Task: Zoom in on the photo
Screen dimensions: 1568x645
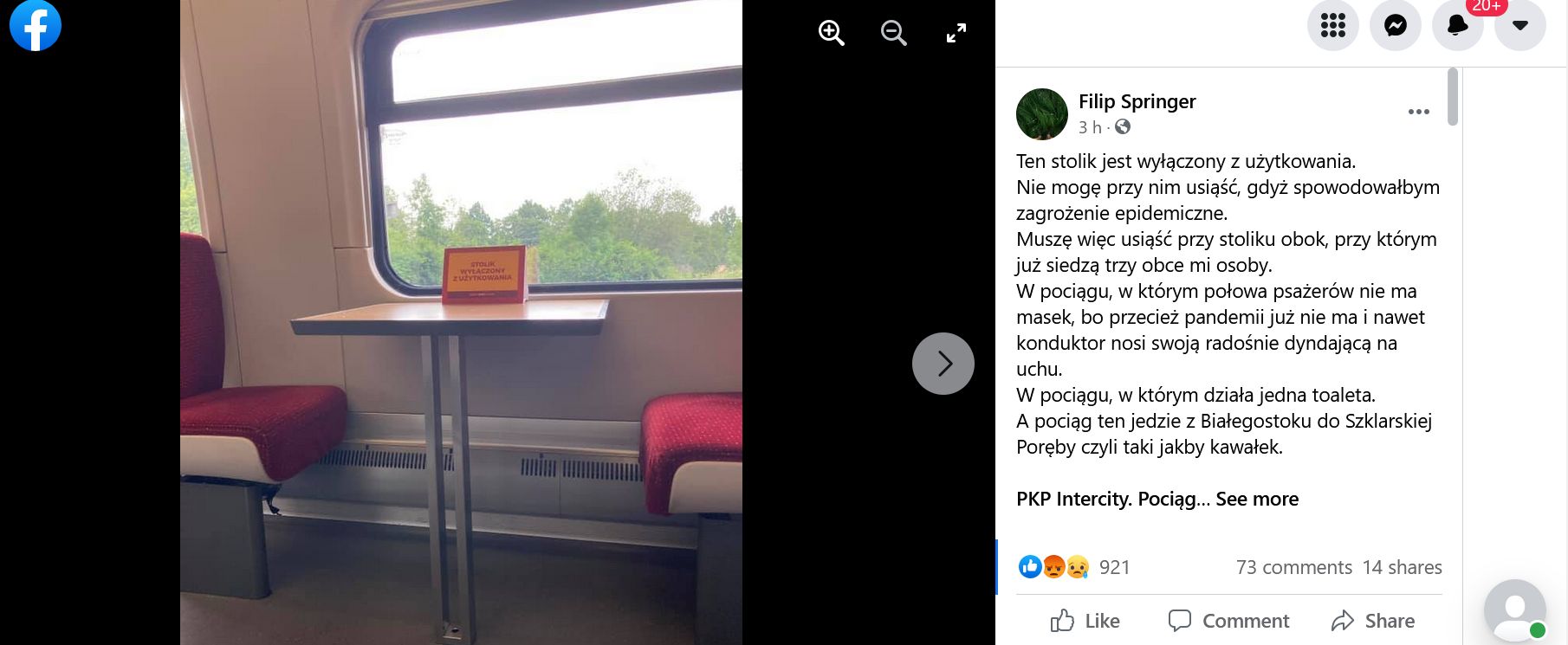Action: click(x=832, y=34)
